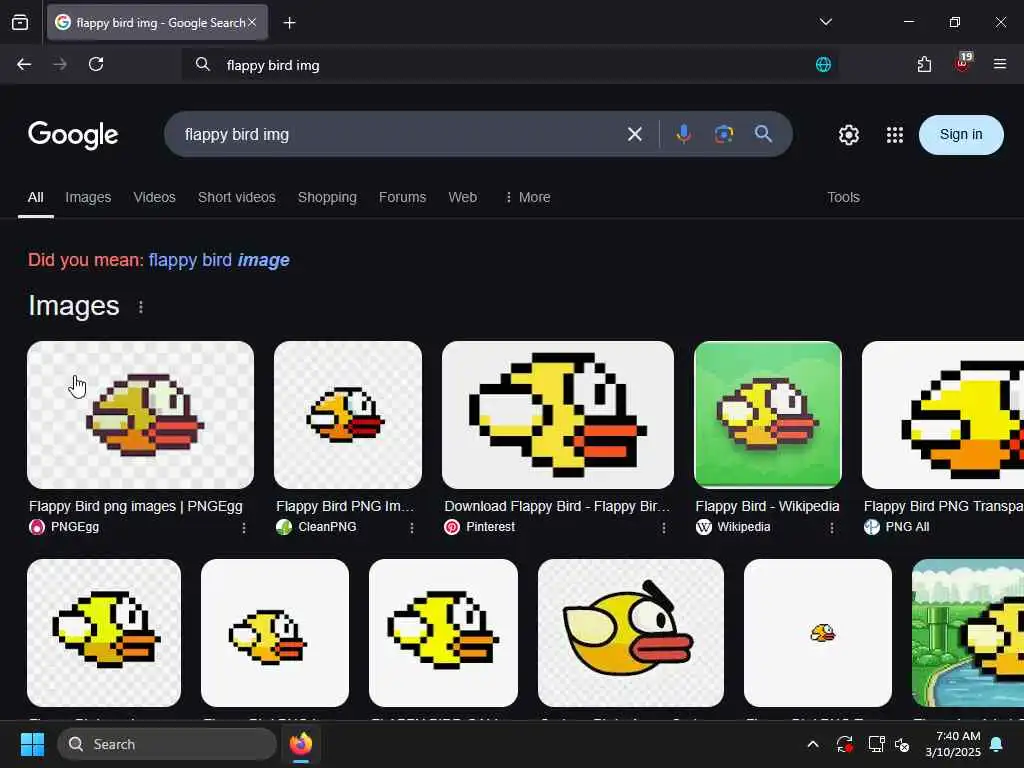This screenshot has height=768, width=1024.
Task: Sign in to Google account
Action: [x=961, y=135]
